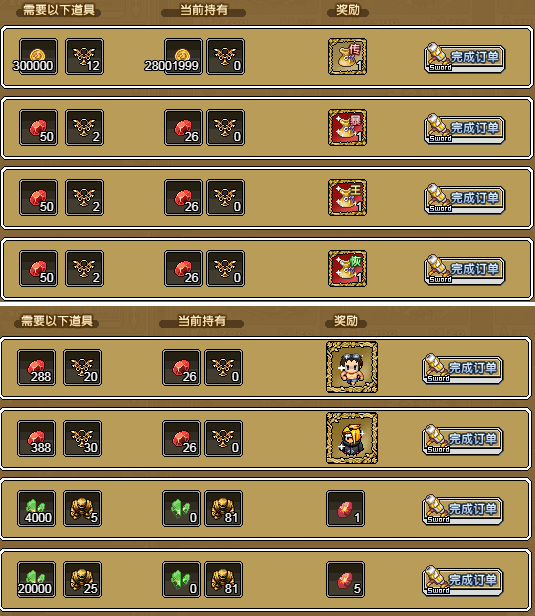Screen dimensions: 535x616
Task: Complete order for 传 pouch reward
Action: click(464, 58)
